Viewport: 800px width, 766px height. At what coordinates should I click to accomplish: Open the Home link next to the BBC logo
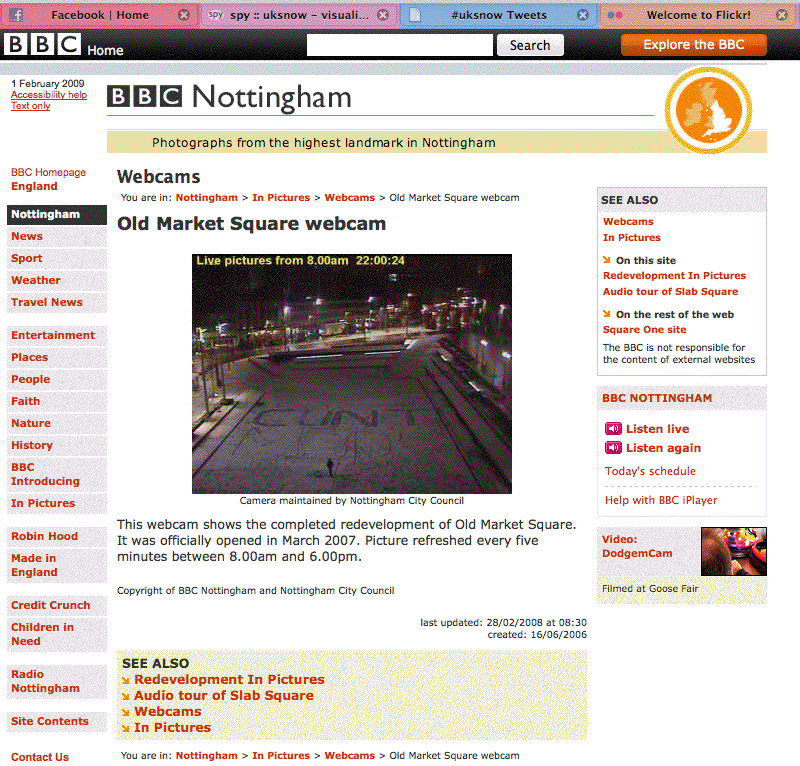pyautogui.click(x=105, y=50)
